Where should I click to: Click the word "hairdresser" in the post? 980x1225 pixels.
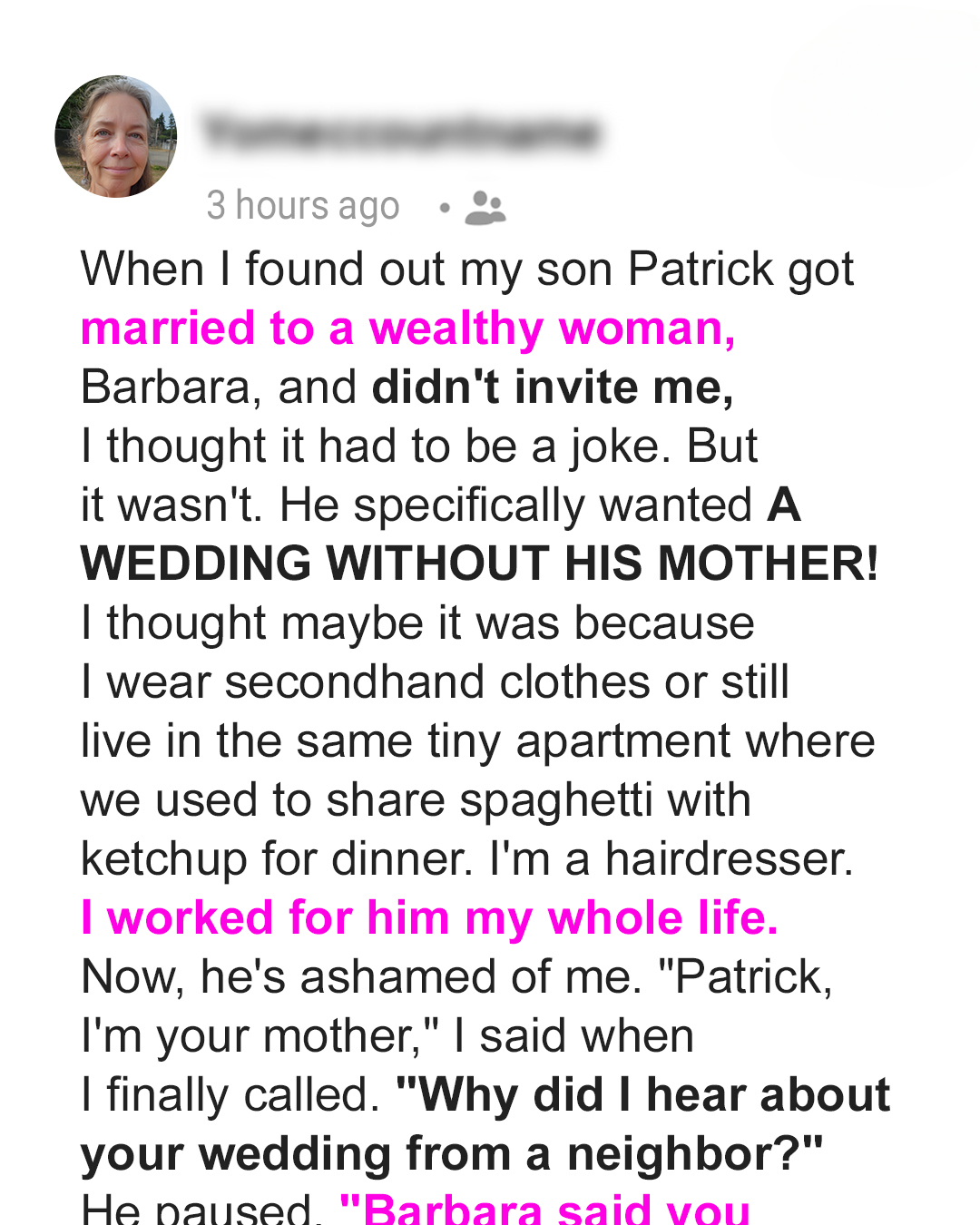click(x=729, y=858)
